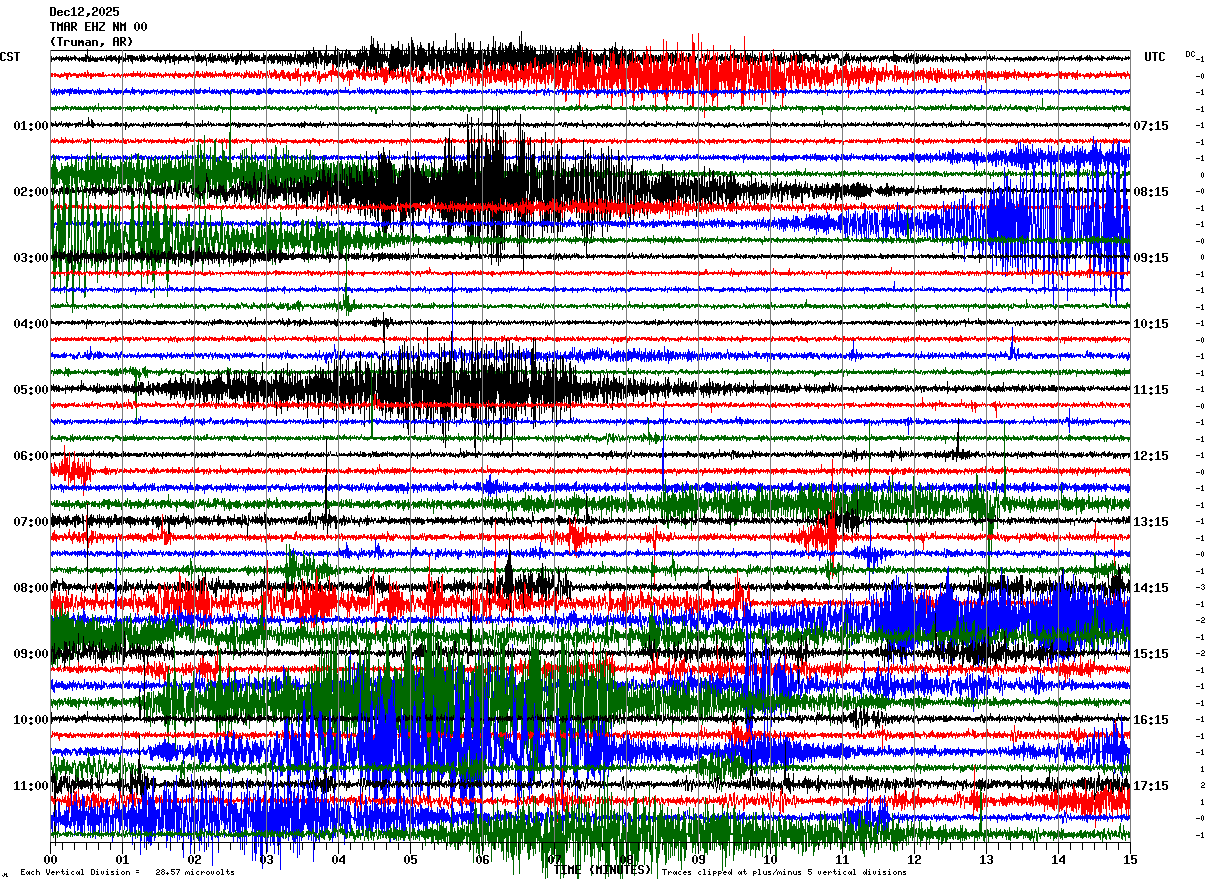Click minute tick 13 on bottom axis
Screen dimensions: 1210x886
[986, 859]
